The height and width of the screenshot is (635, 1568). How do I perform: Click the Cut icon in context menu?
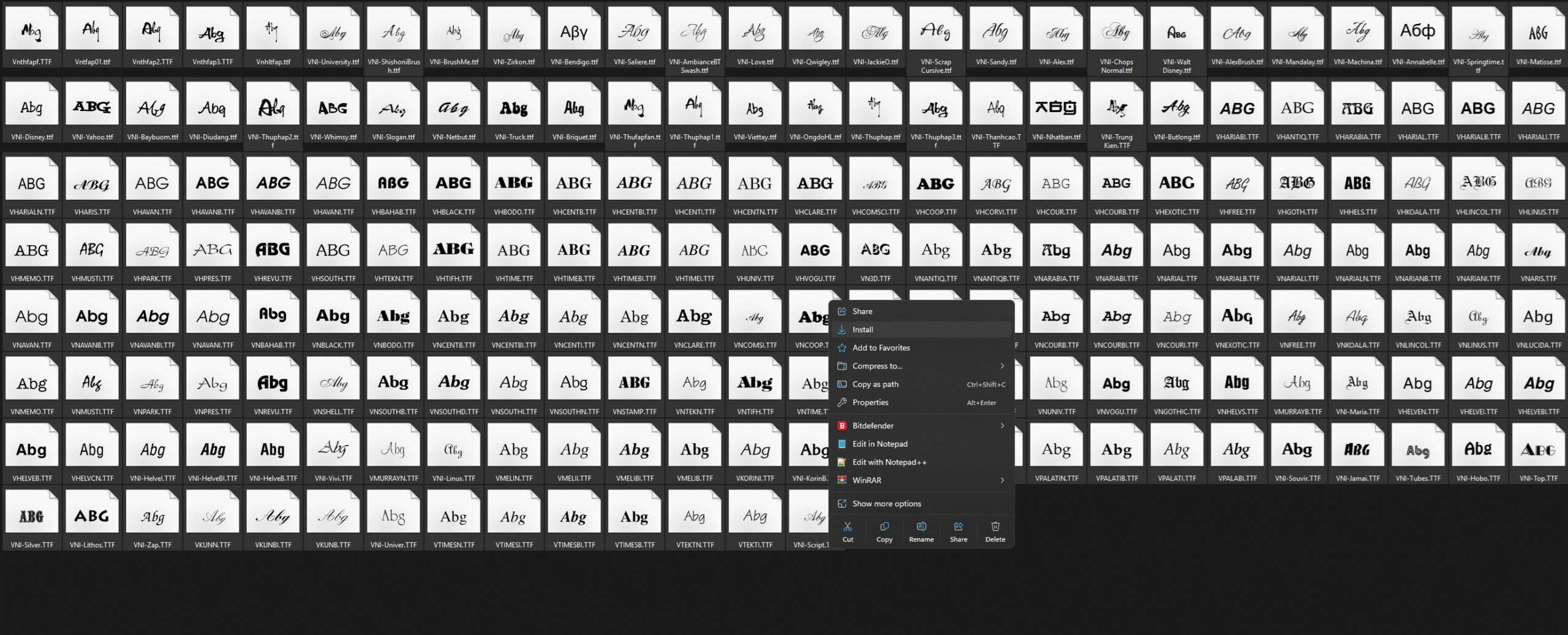848,531
